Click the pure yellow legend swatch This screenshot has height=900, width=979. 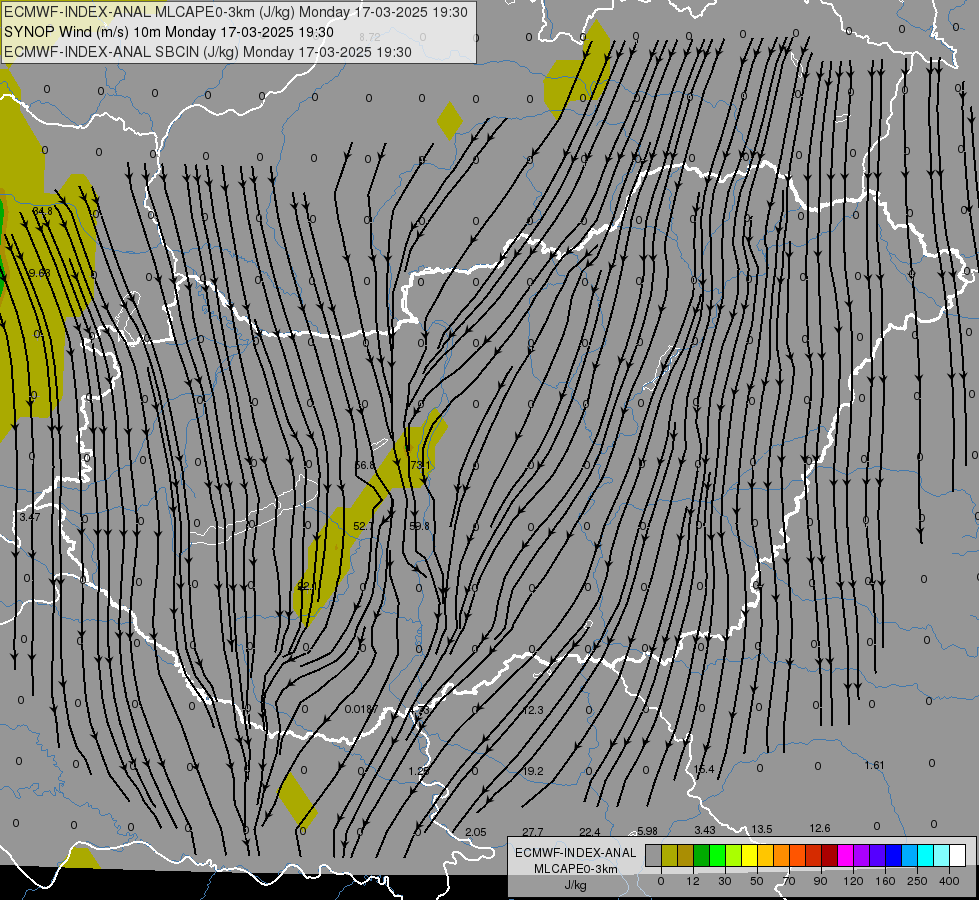[x=749, y=855]
